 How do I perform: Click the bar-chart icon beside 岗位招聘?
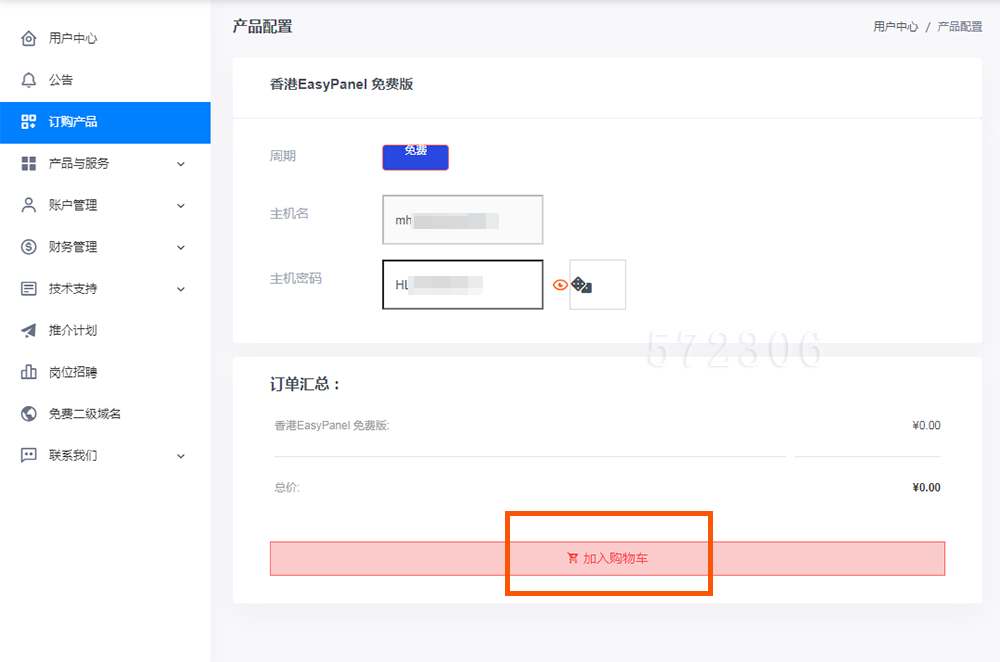click(x=29, y=372)
